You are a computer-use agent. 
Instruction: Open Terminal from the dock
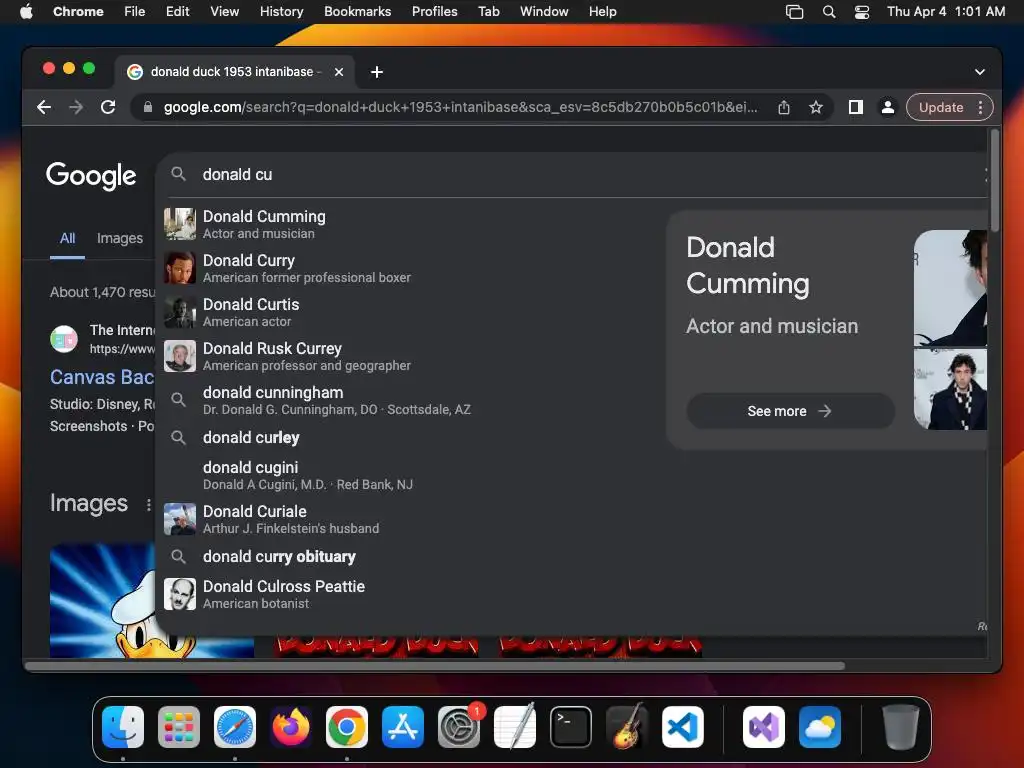pyautogui.click(x=571, y=727)
